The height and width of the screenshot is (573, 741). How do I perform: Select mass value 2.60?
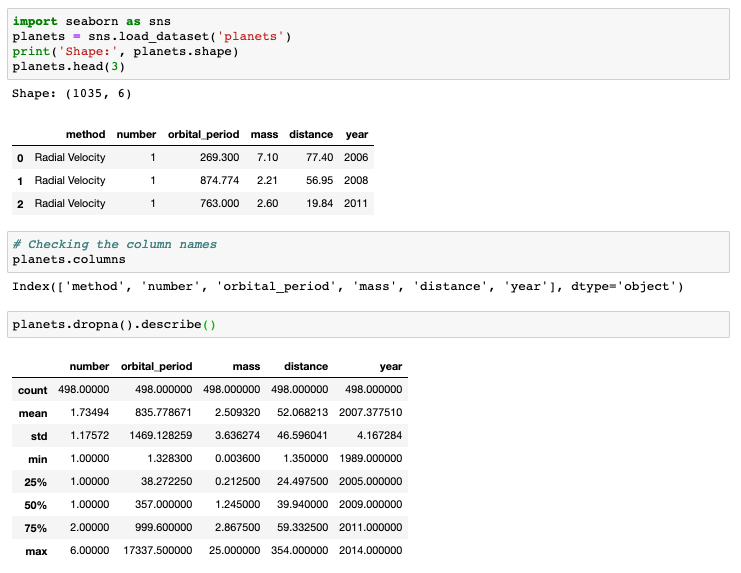pos(267,204)
